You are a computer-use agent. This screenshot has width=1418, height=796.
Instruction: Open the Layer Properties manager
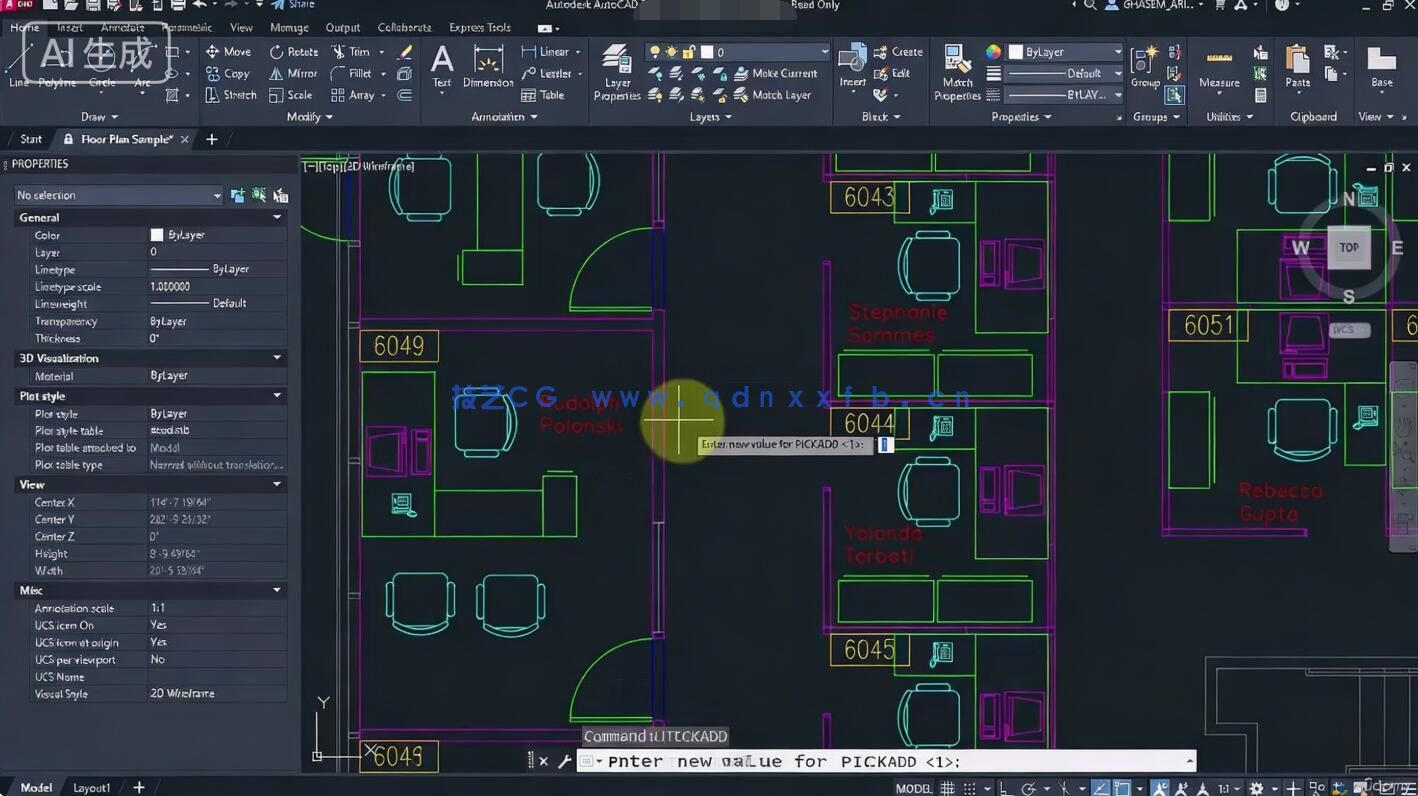coord(616,68)
